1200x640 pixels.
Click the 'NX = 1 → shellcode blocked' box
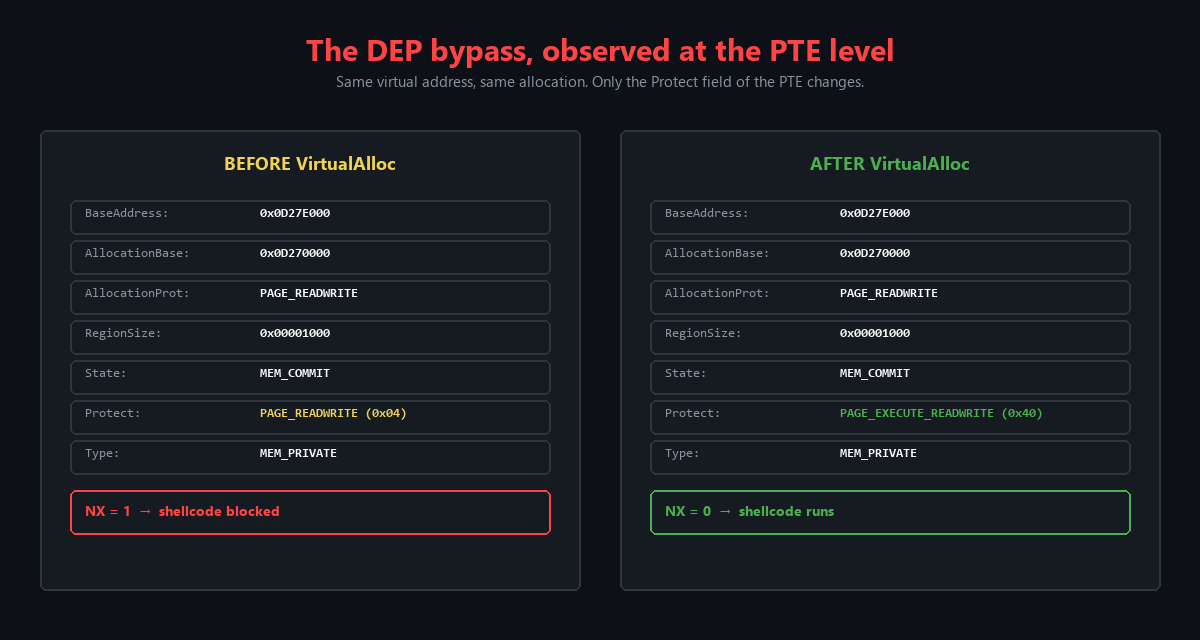(x=310, y=512)
